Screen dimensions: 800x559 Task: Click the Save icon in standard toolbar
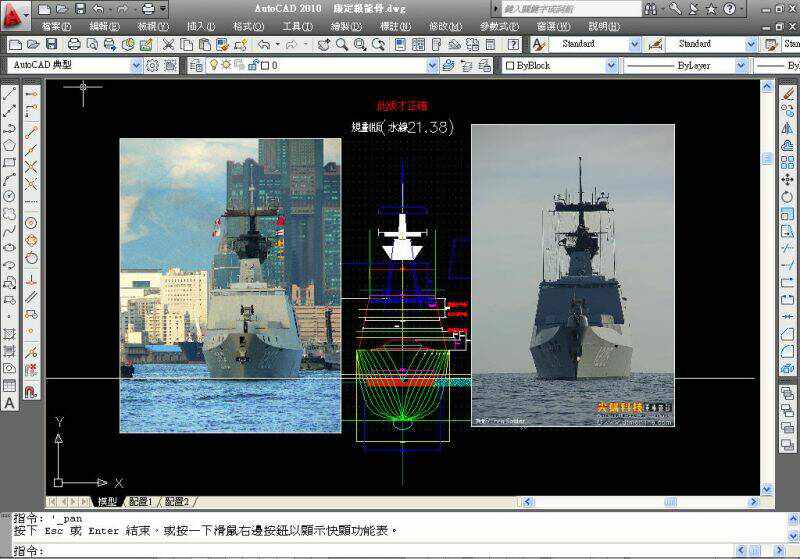[50, 45]
